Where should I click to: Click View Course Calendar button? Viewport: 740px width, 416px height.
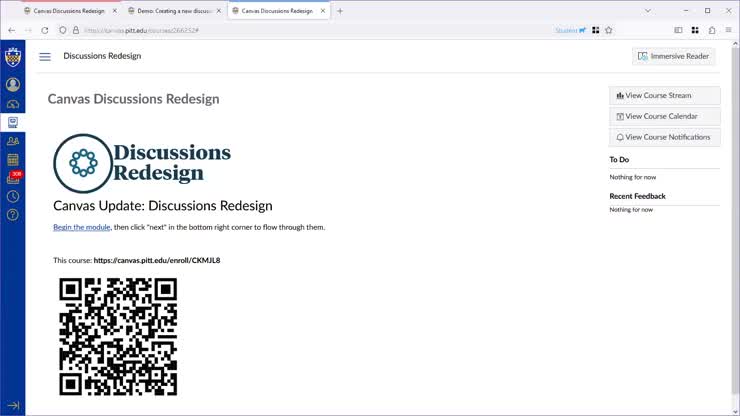664,116
